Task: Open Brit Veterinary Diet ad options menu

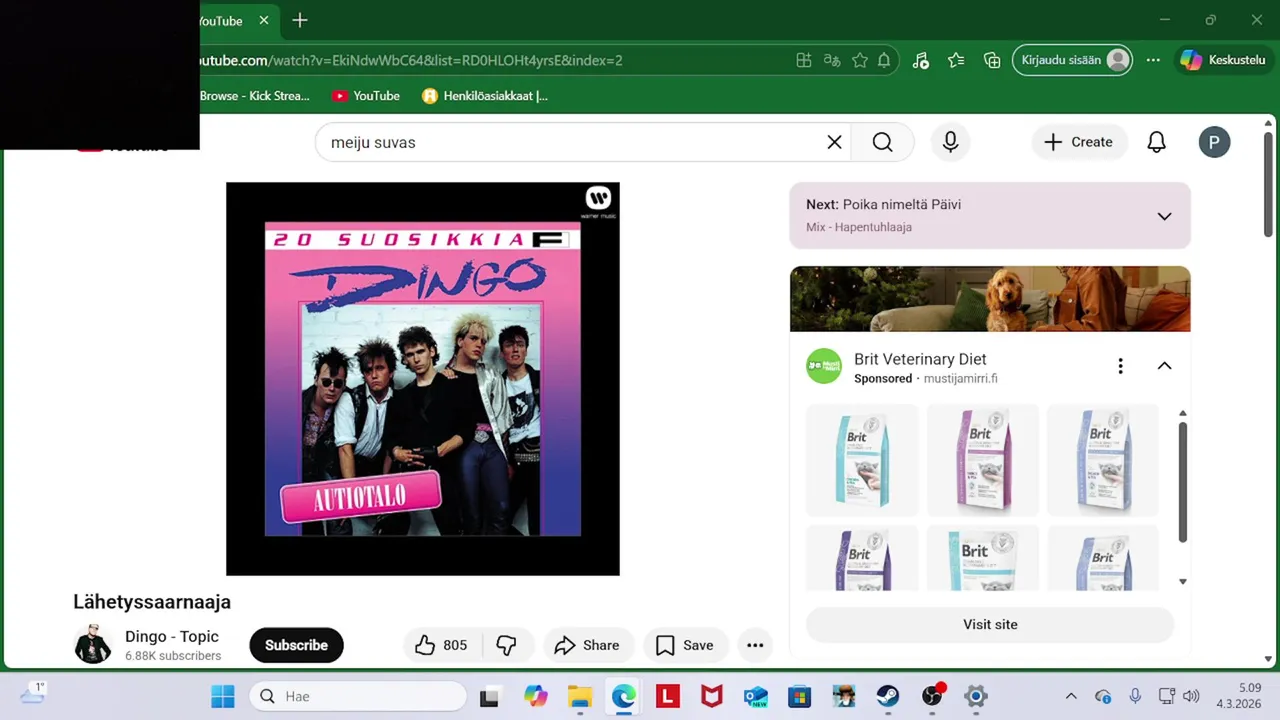Action: point(1120,366)
